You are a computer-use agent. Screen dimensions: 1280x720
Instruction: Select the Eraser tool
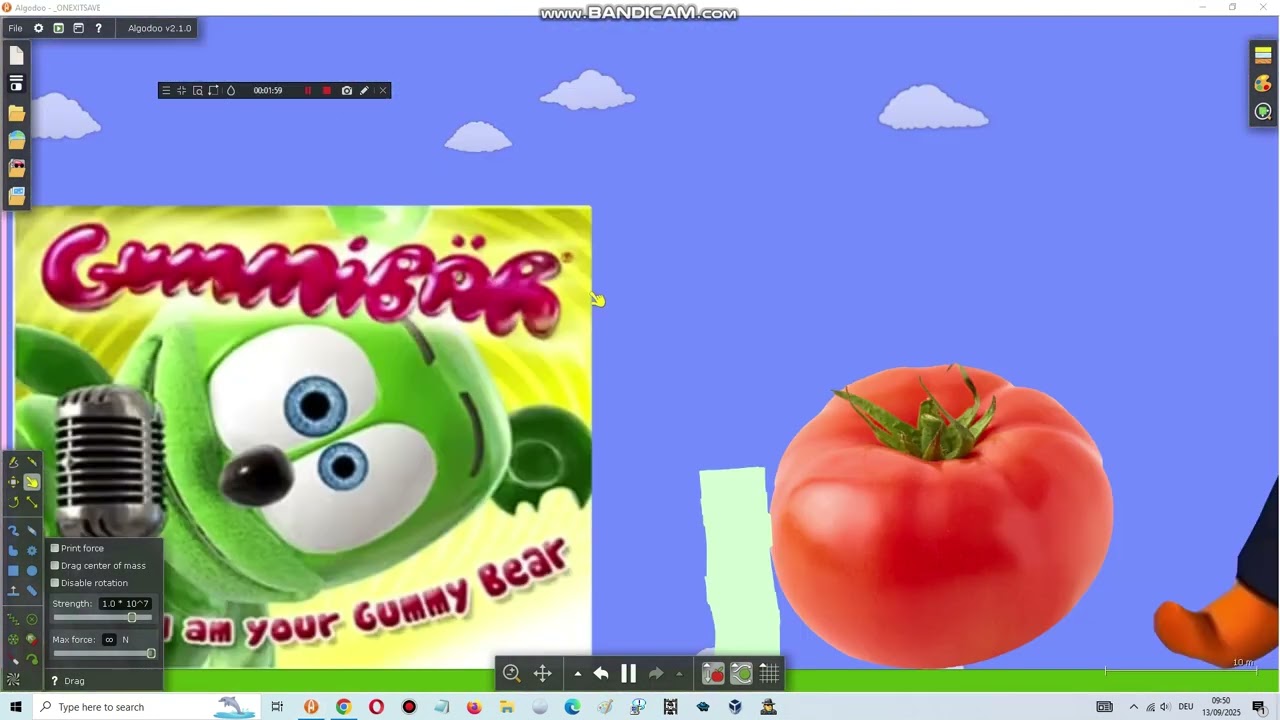tap(32, 531)
